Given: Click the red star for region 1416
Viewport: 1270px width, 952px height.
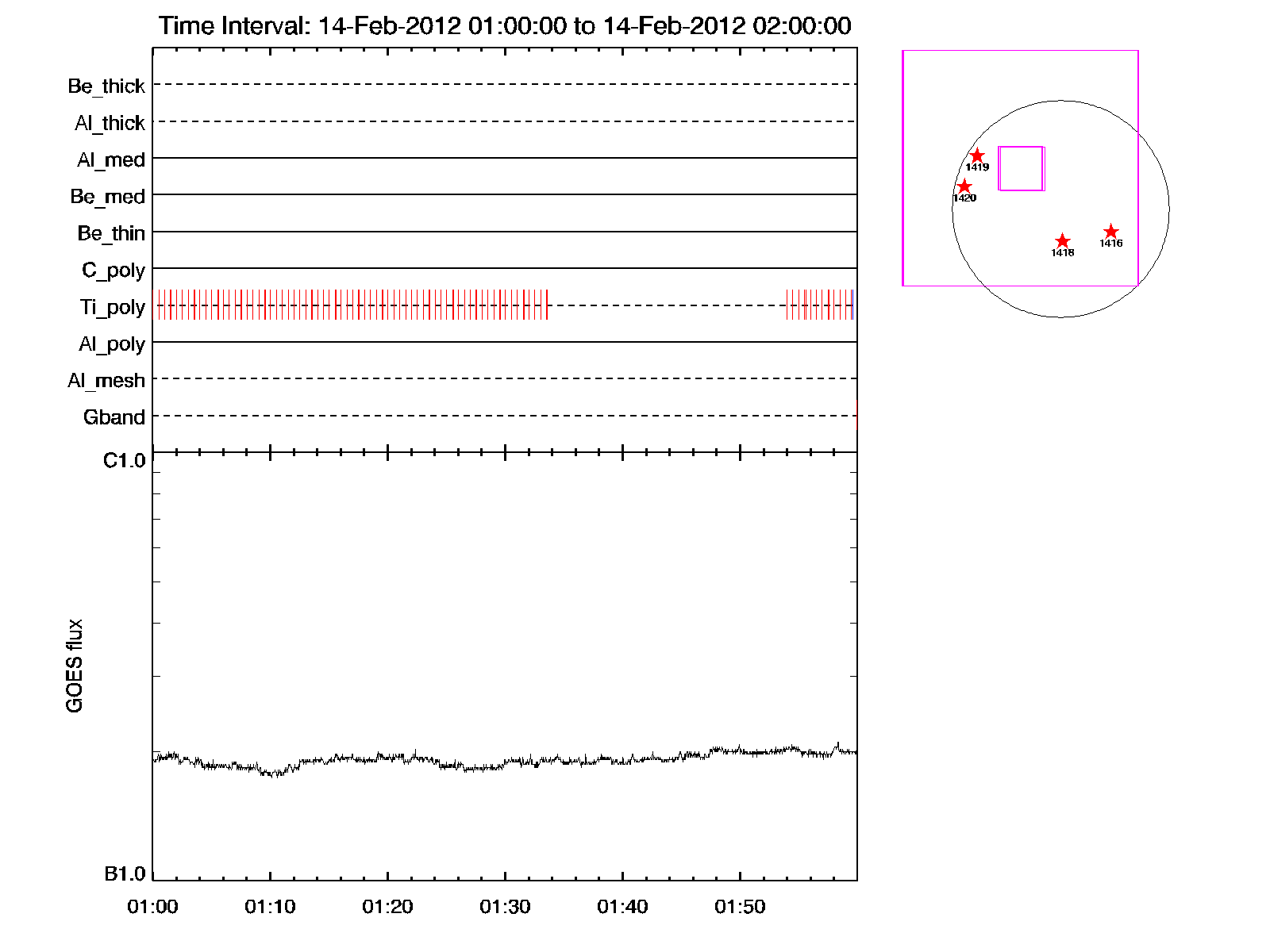Looking at the screenshot, I should tap(1111, 232).
